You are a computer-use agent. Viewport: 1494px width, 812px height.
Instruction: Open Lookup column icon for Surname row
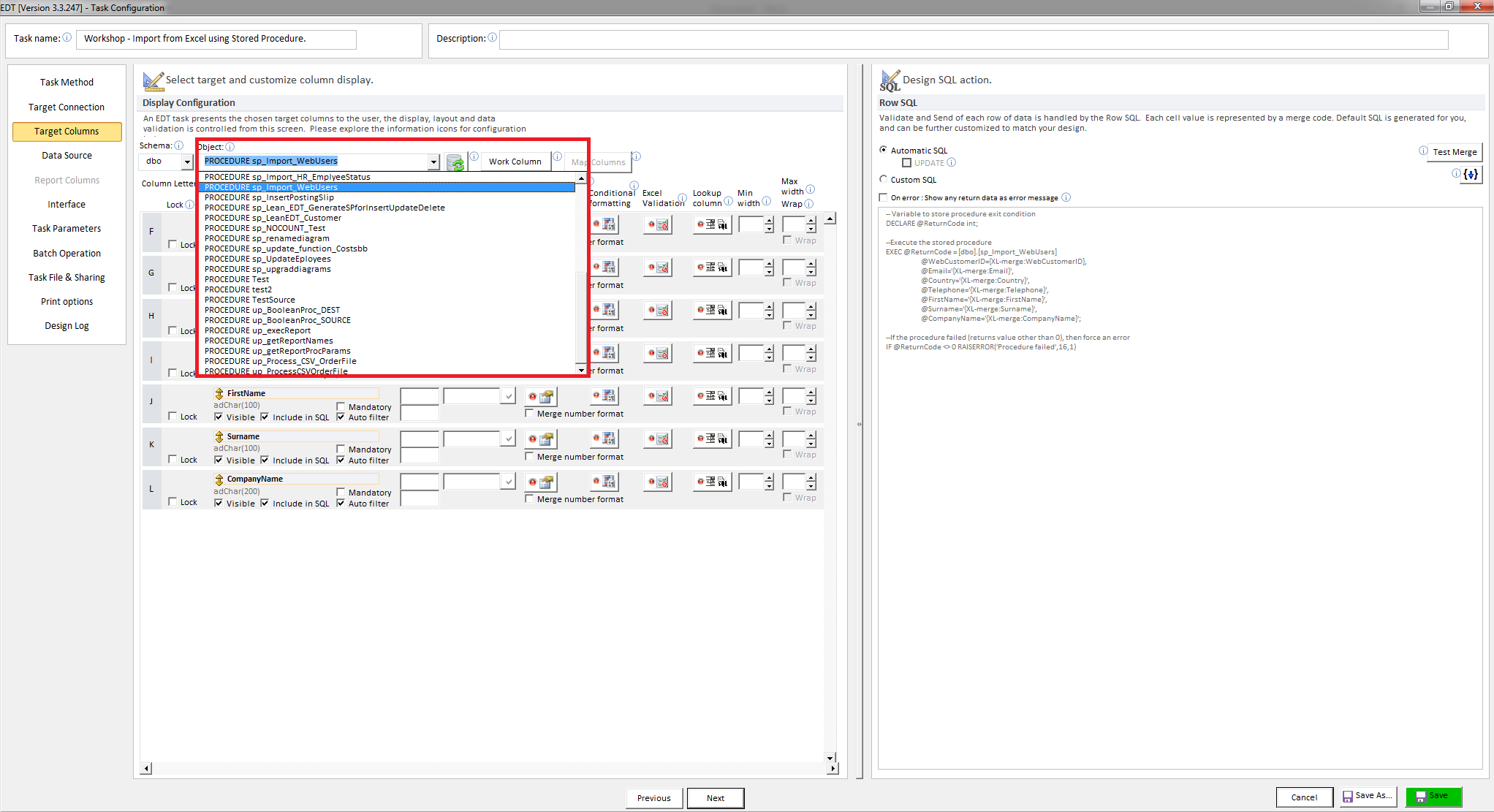[713, 439]
